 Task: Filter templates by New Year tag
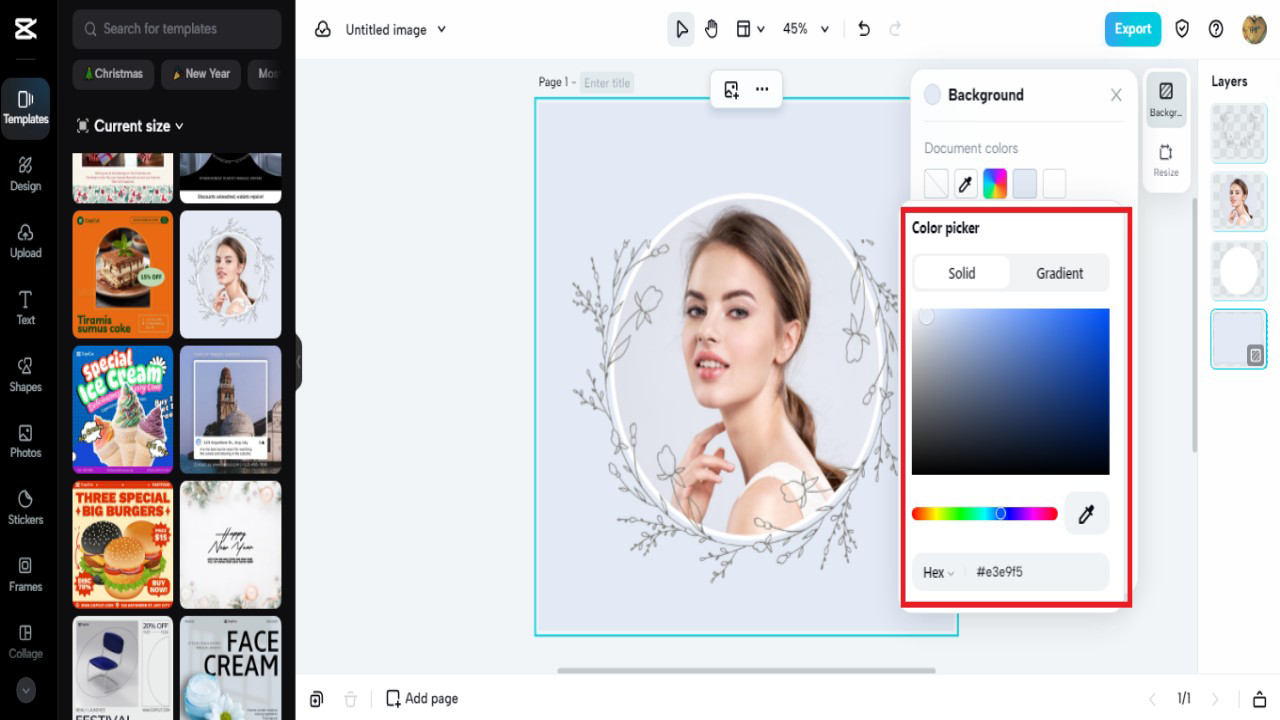[x=202, y=74]
